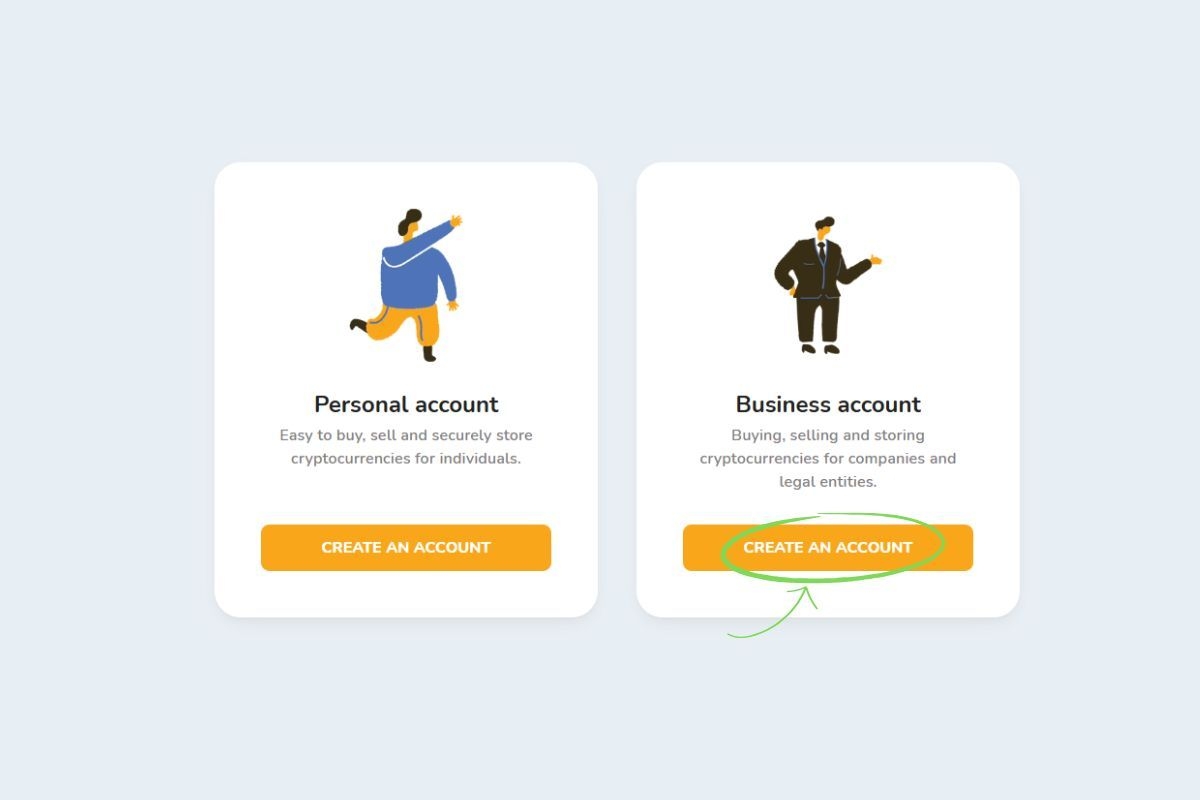Click the 'Business account' heading
Image resolution: width=1200 pixels, height=800 pixels.
click(828, 404)
